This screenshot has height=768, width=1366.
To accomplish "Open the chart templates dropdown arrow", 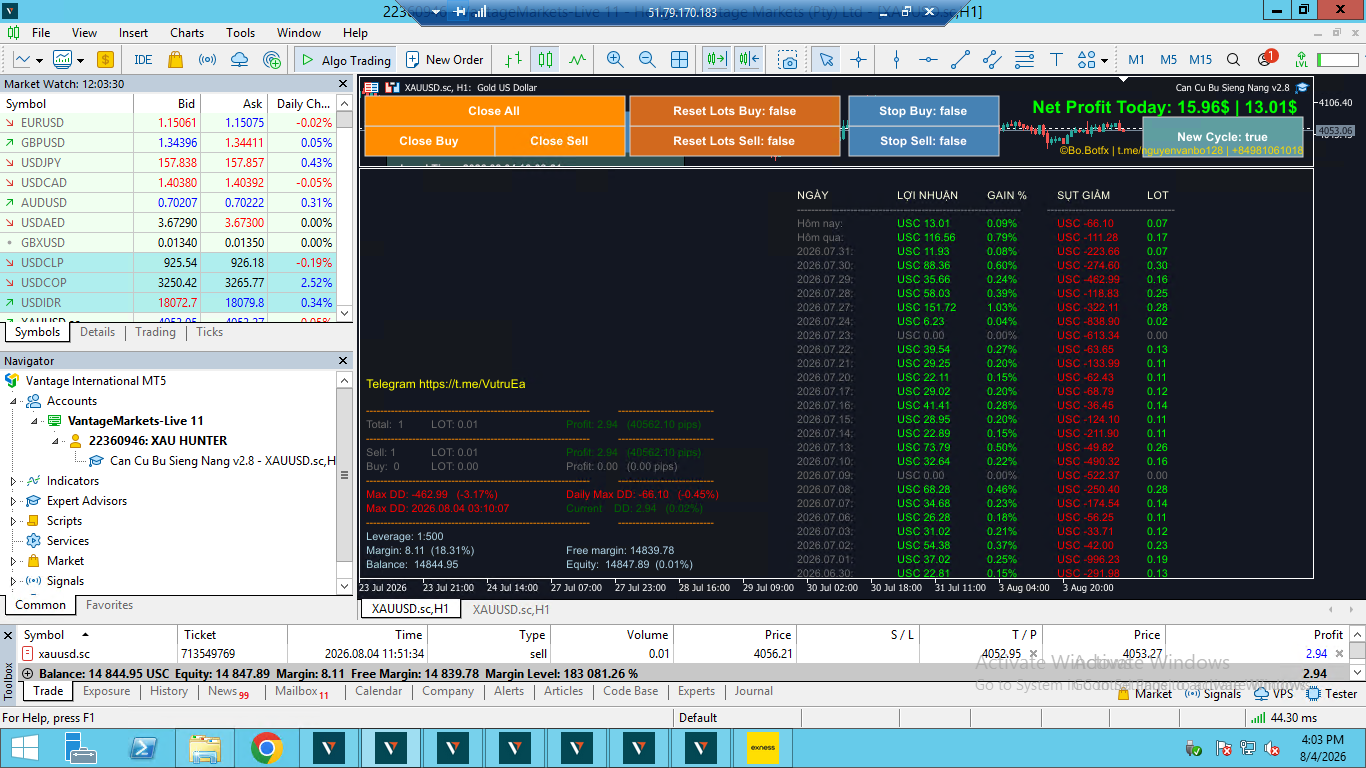I will coord(78,60).
